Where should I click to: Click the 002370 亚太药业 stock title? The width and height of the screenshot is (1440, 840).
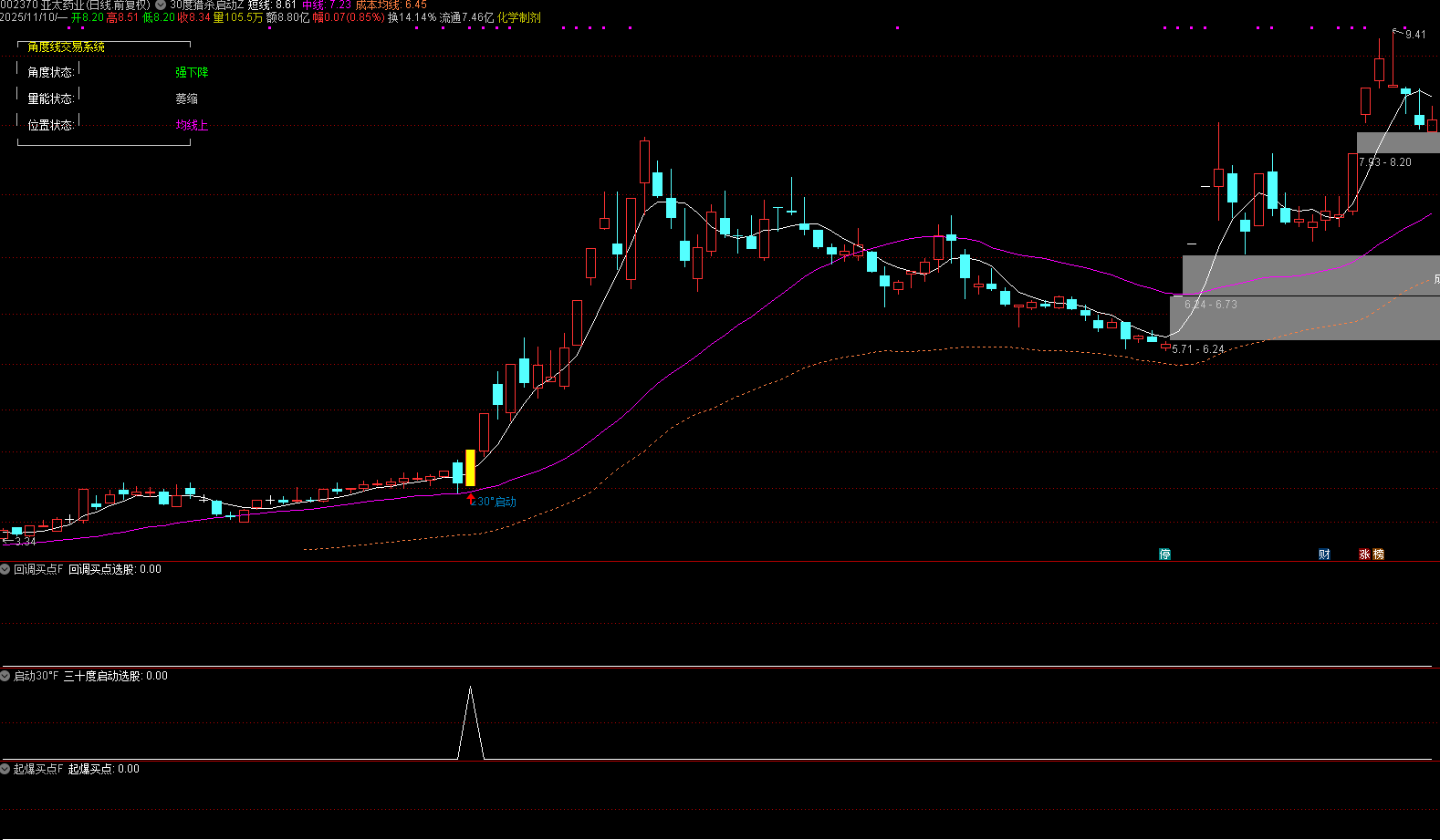click(75, 5)
